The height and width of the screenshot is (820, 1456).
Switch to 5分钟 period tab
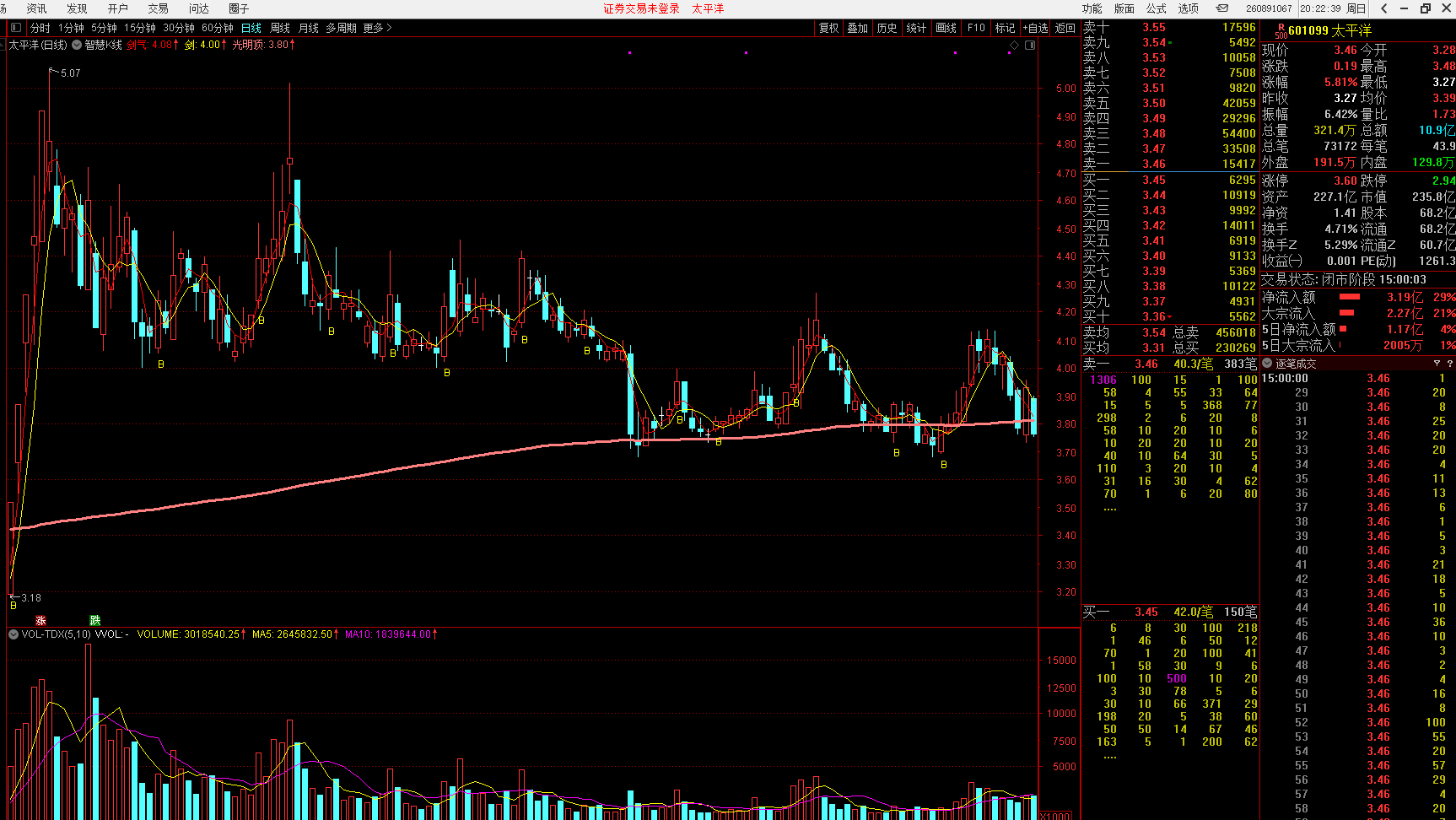104,28
